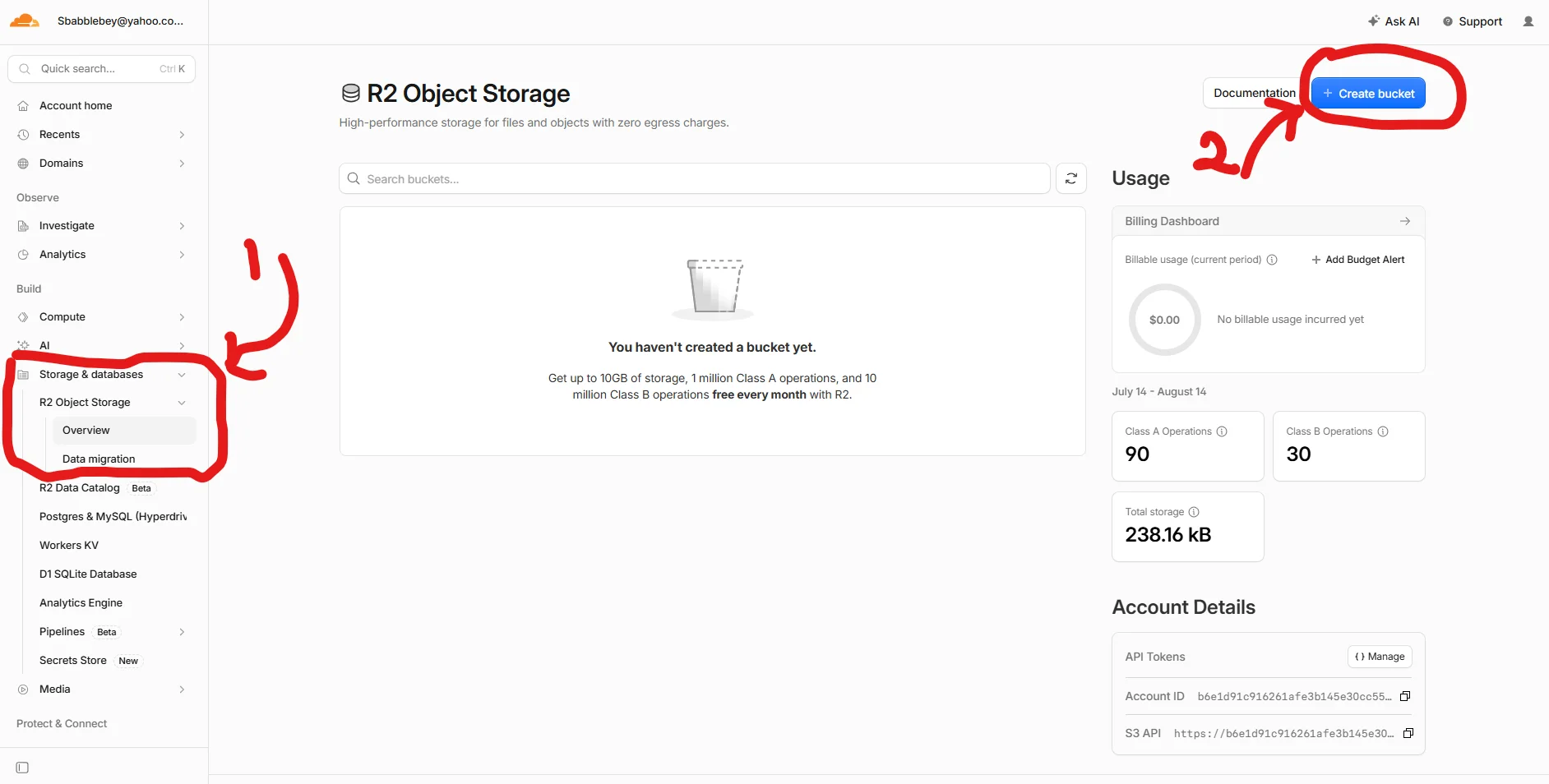The image size is (1549, 784).
Task: Focus the Search buckets field
Action: coord(695,178)
